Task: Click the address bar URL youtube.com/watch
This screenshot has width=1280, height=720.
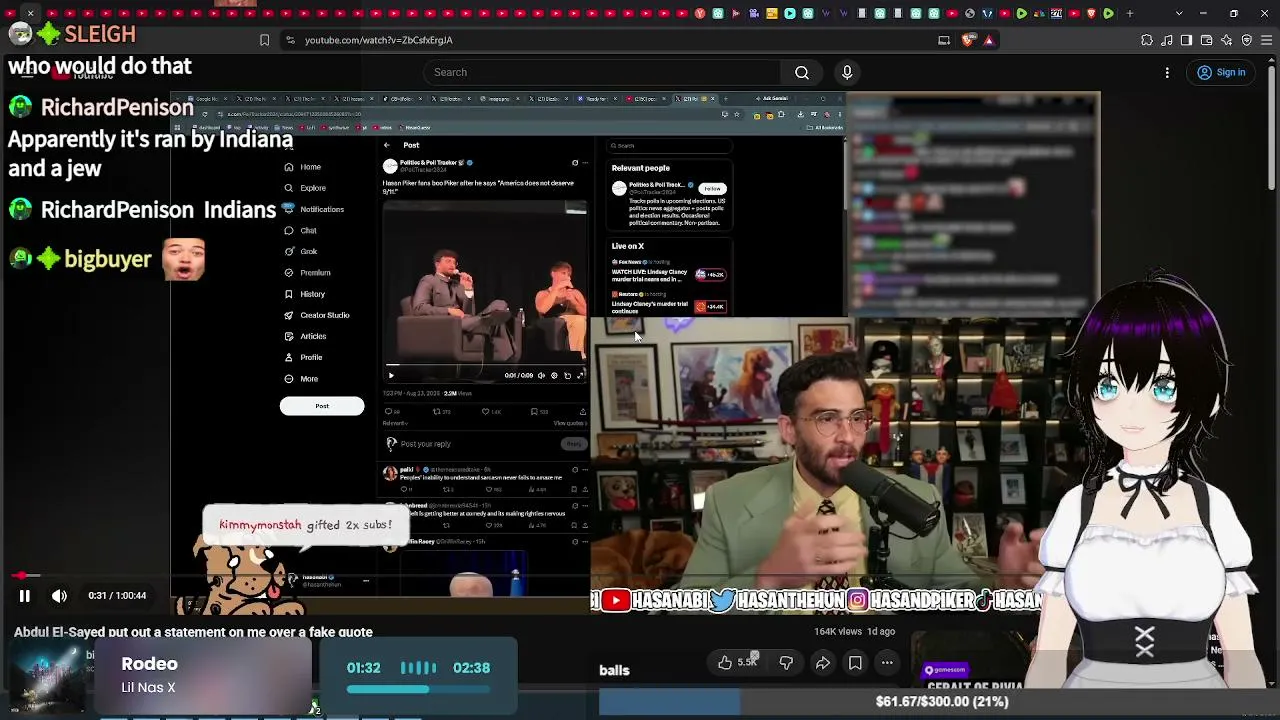Action: pos(378,40)
